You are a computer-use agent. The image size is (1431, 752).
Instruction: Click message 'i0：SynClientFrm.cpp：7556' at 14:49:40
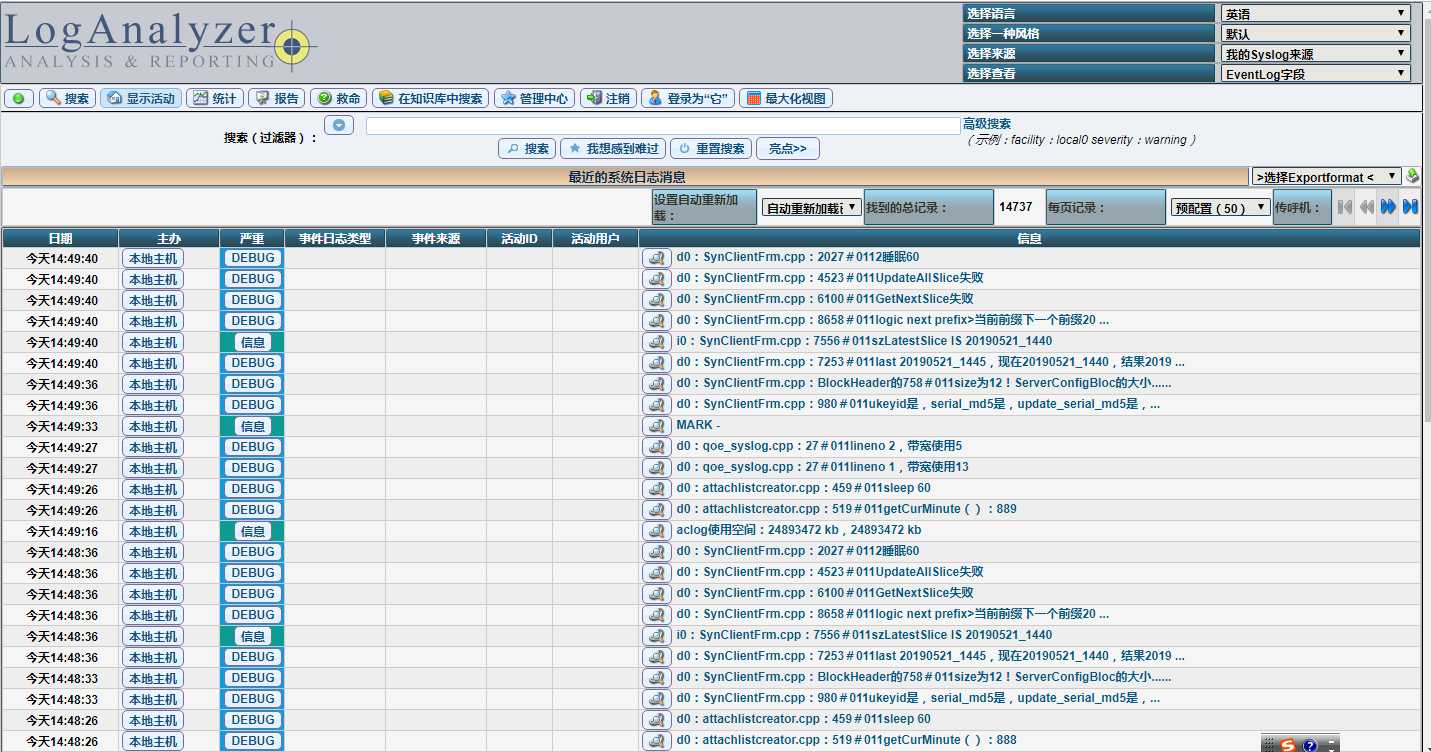pos(864,341)
